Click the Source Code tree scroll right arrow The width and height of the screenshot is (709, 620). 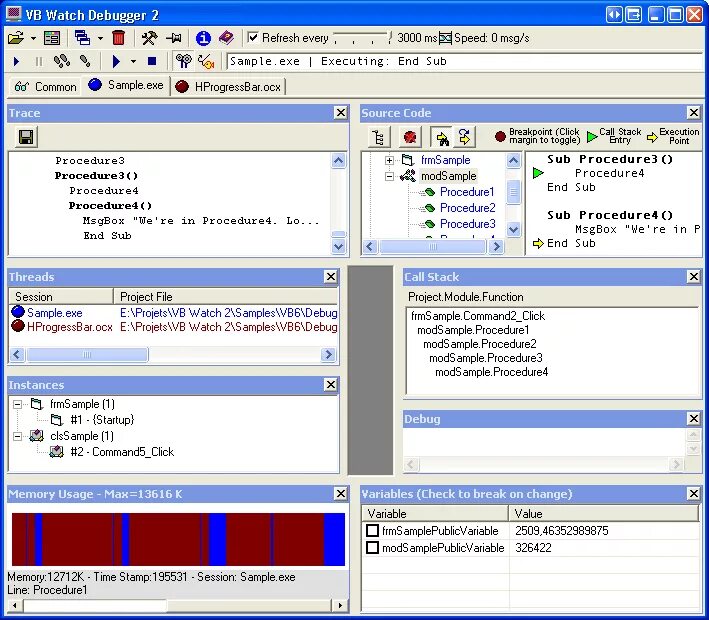point(496,246)
